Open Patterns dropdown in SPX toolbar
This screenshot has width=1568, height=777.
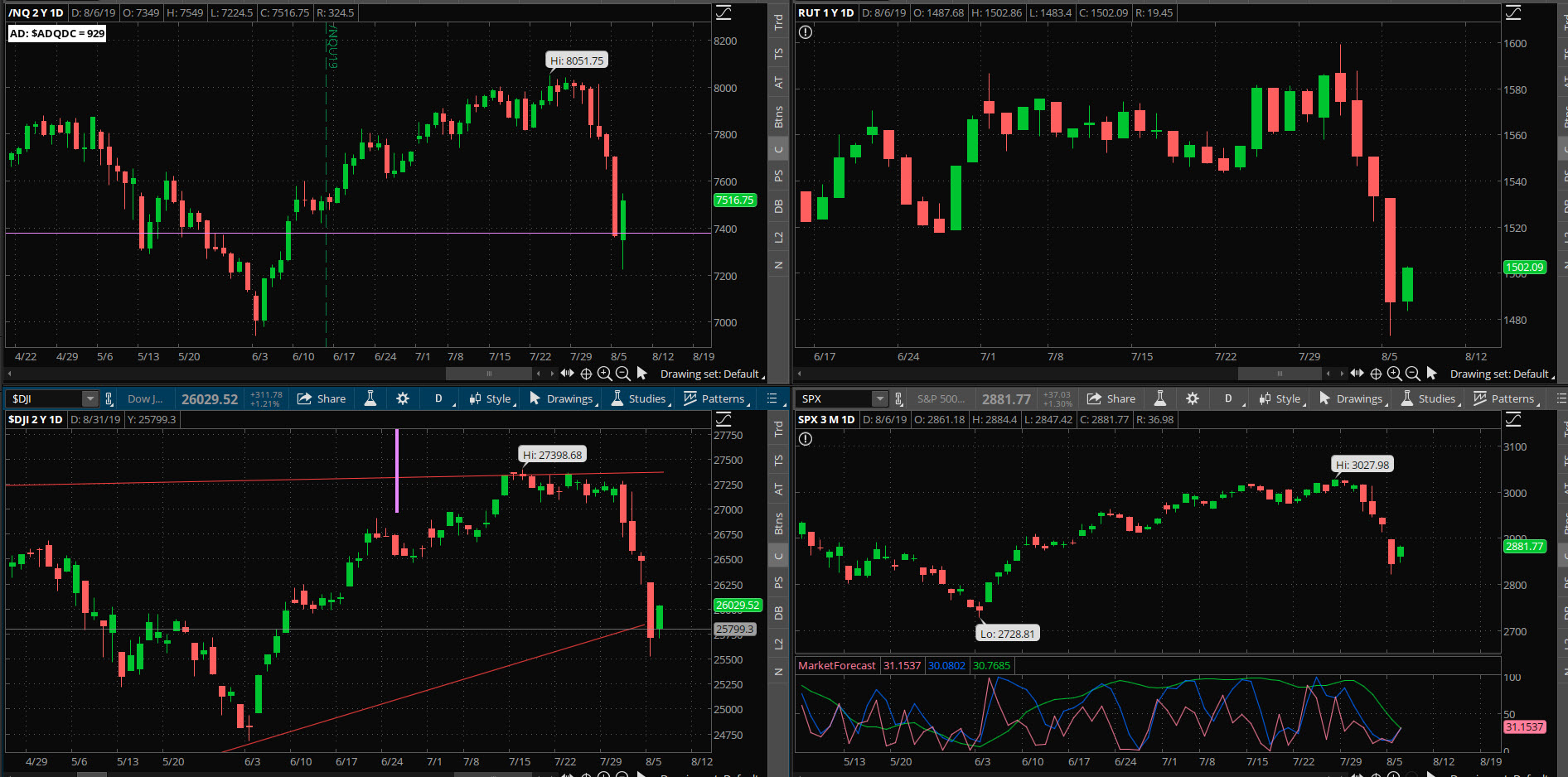coord(1507,398)
